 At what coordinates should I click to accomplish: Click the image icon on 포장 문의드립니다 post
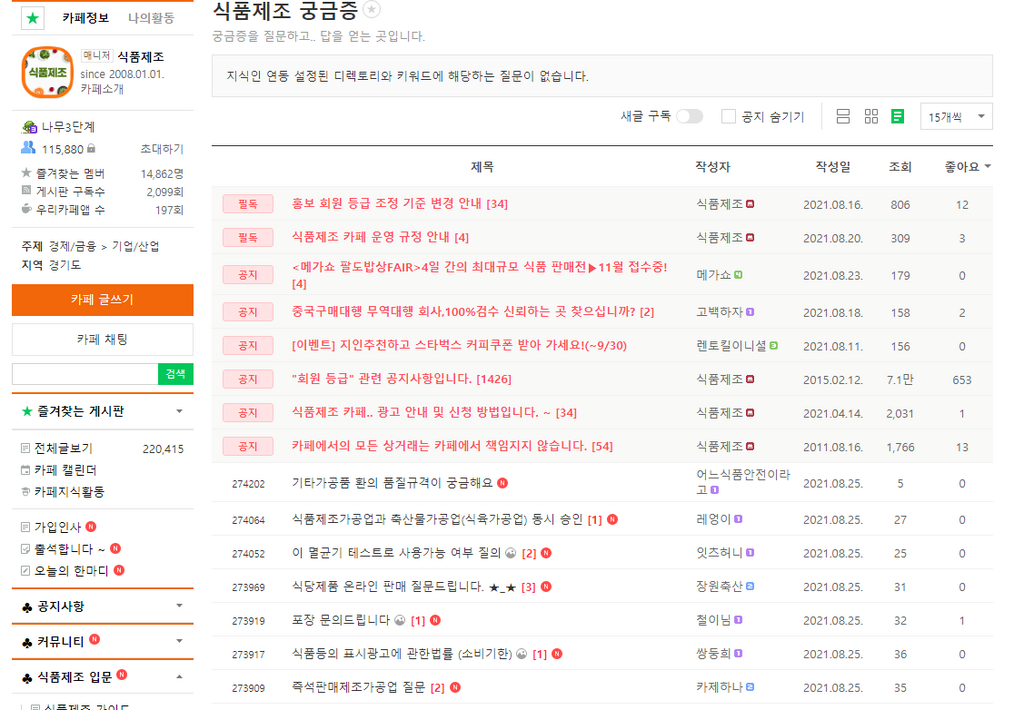tap(400, 620)
